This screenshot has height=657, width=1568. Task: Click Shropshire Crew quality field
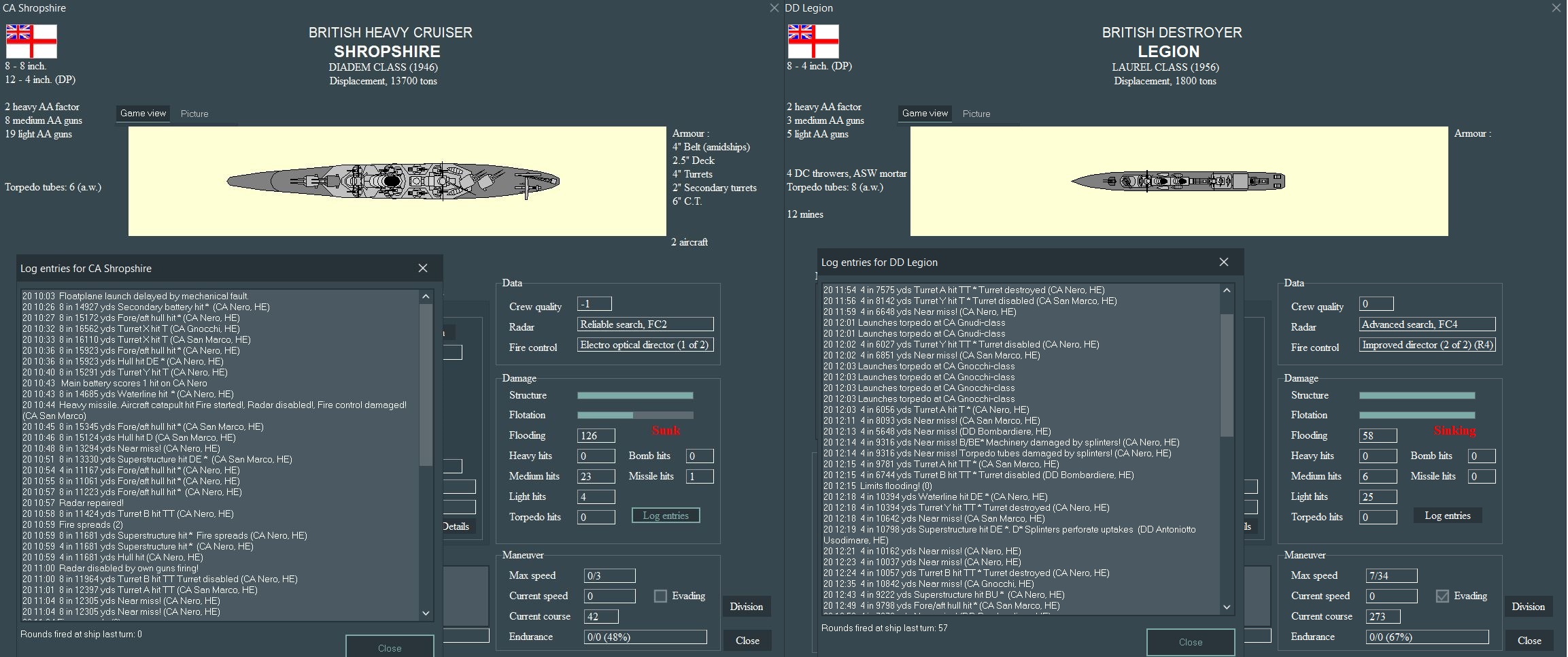tap(594, 304)
